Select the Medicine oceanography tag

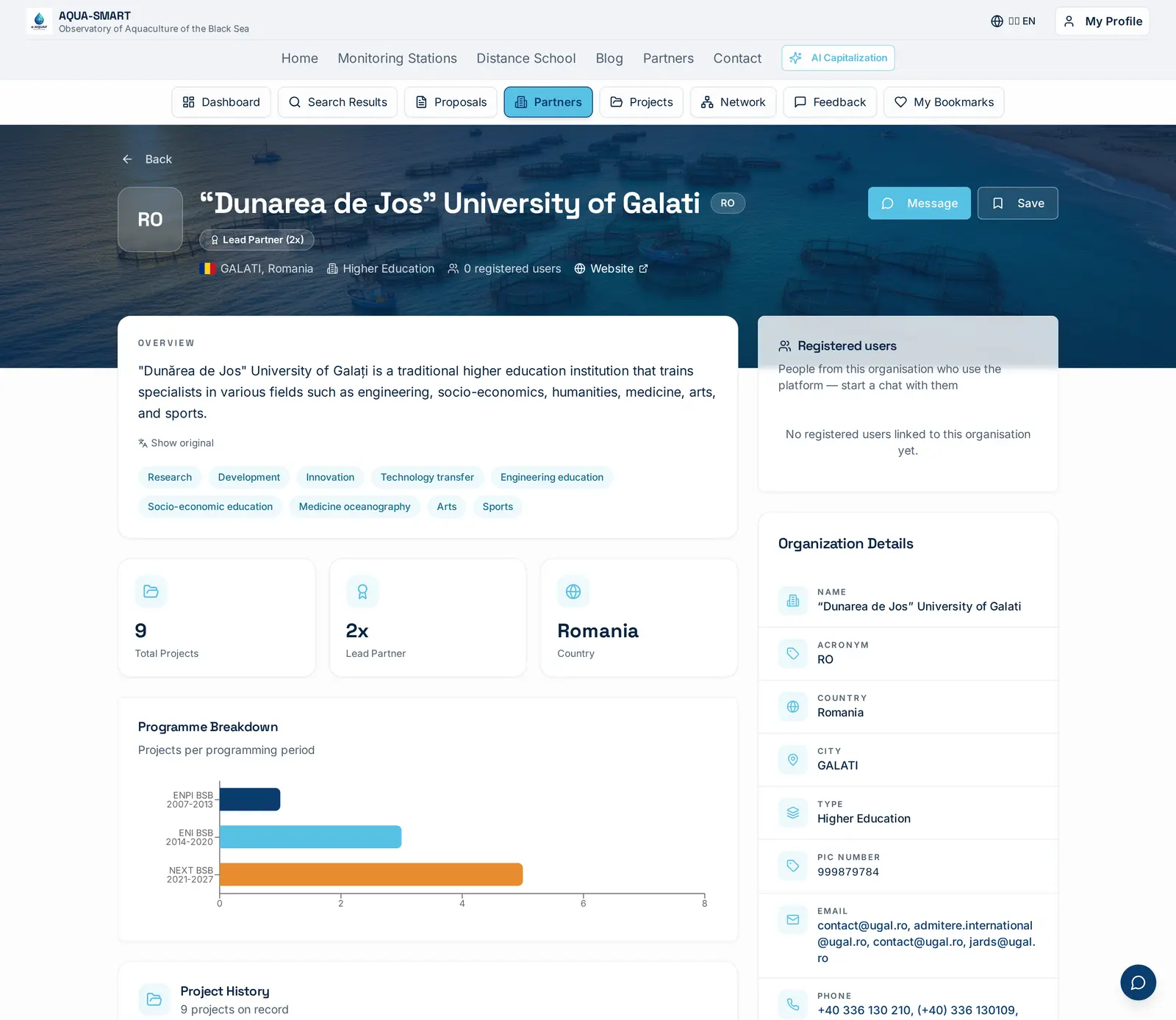[354, 507]
